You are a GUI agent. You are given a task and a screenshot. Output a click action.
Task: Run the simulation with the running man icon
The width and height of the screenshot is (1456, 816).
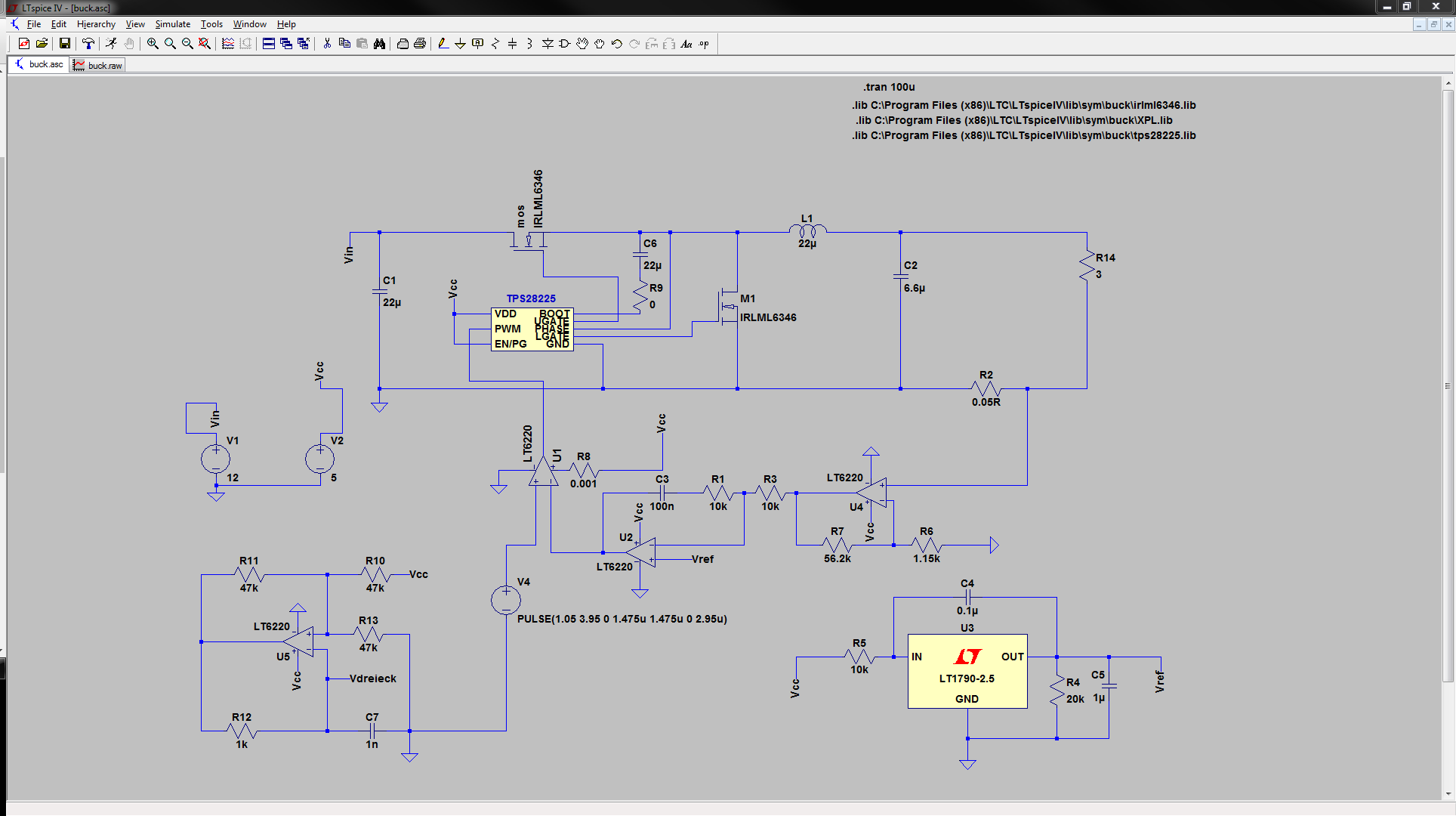click(111, 44)
